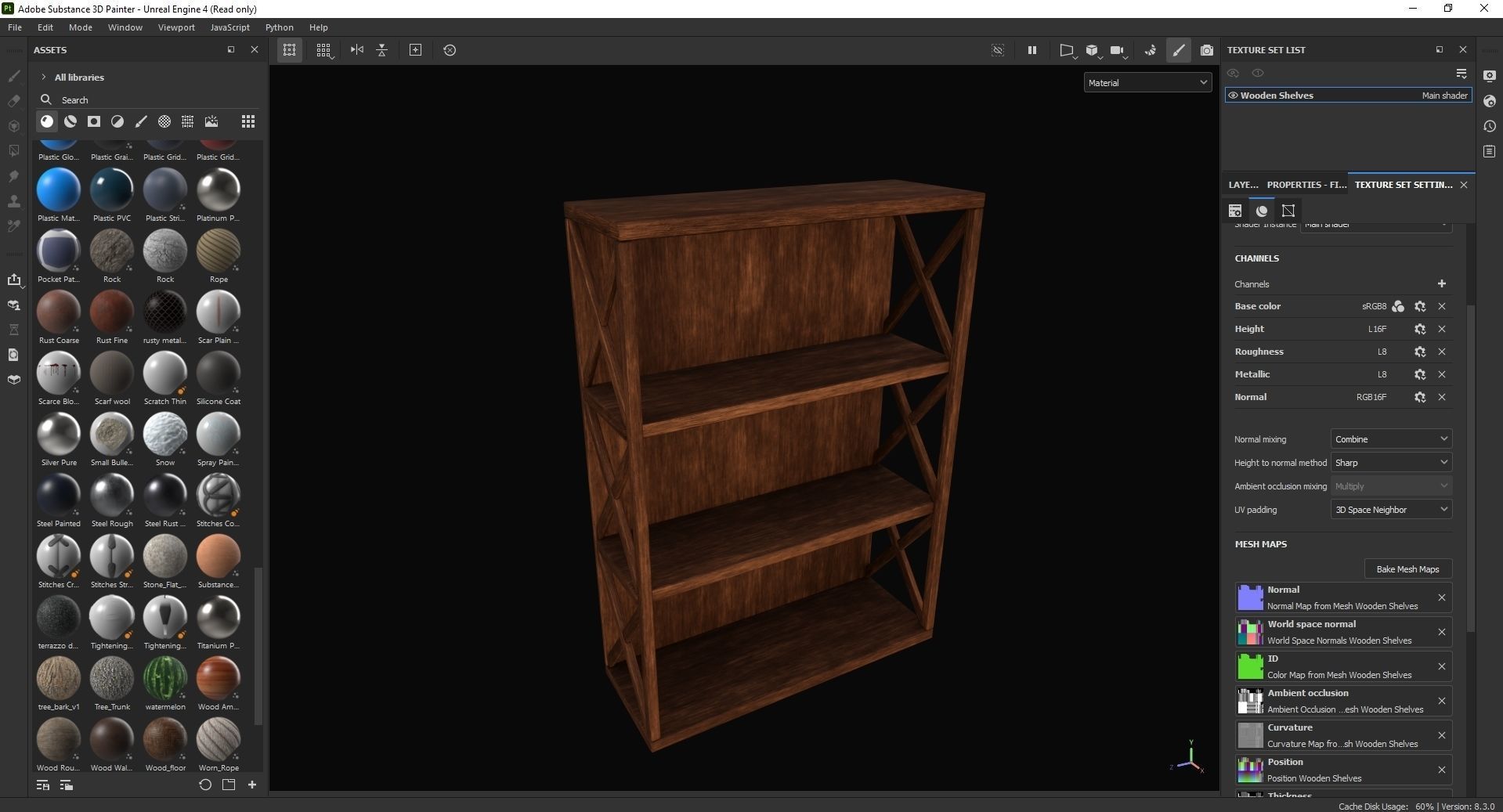
Task: Toggle the highlighted brush icon in viewport toolbar
Action: tap(1179, 50)
